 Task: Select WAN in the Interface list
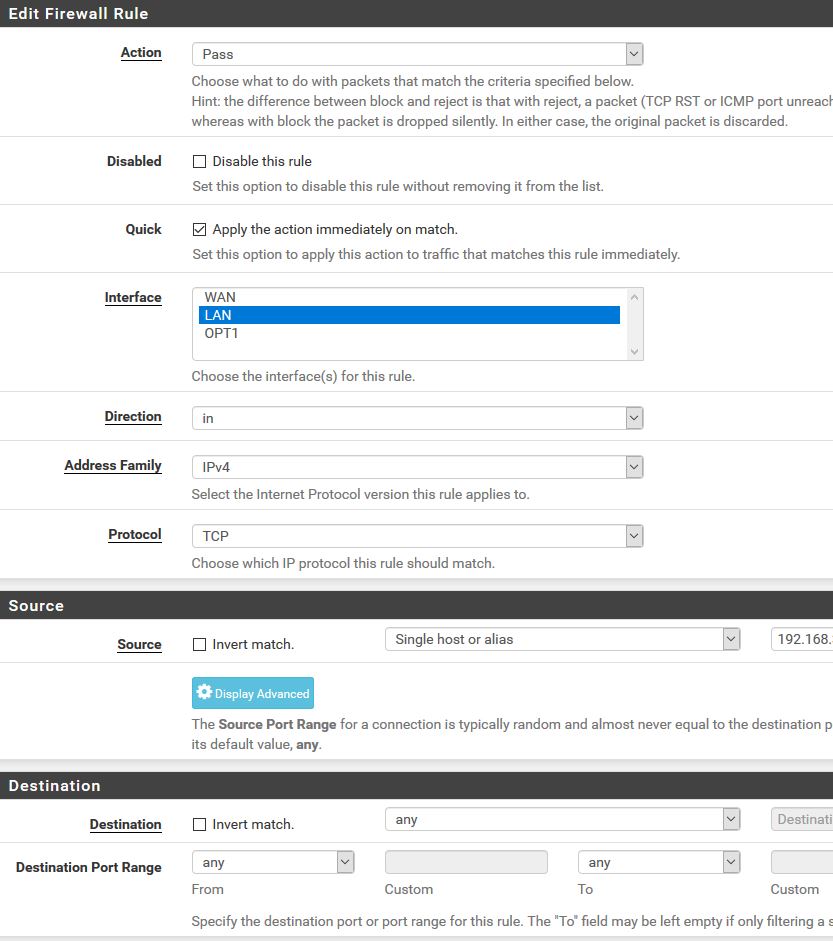409,297
